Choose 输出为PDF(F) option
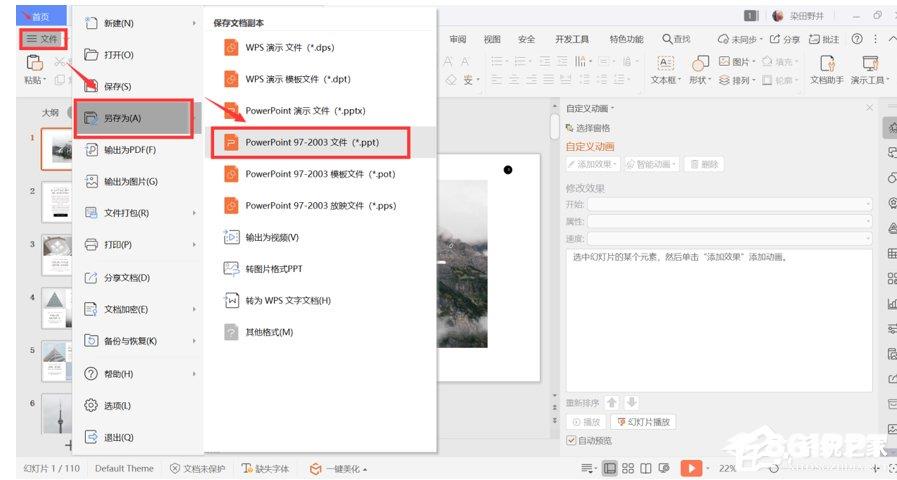 tap(138, 150)
